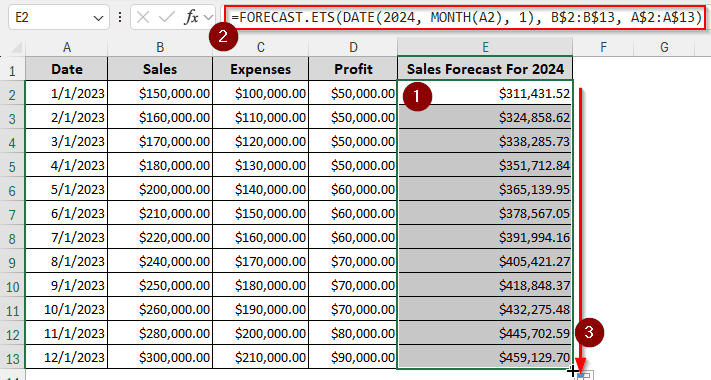
Task: Select column C header
Action: tap(260, 47)
